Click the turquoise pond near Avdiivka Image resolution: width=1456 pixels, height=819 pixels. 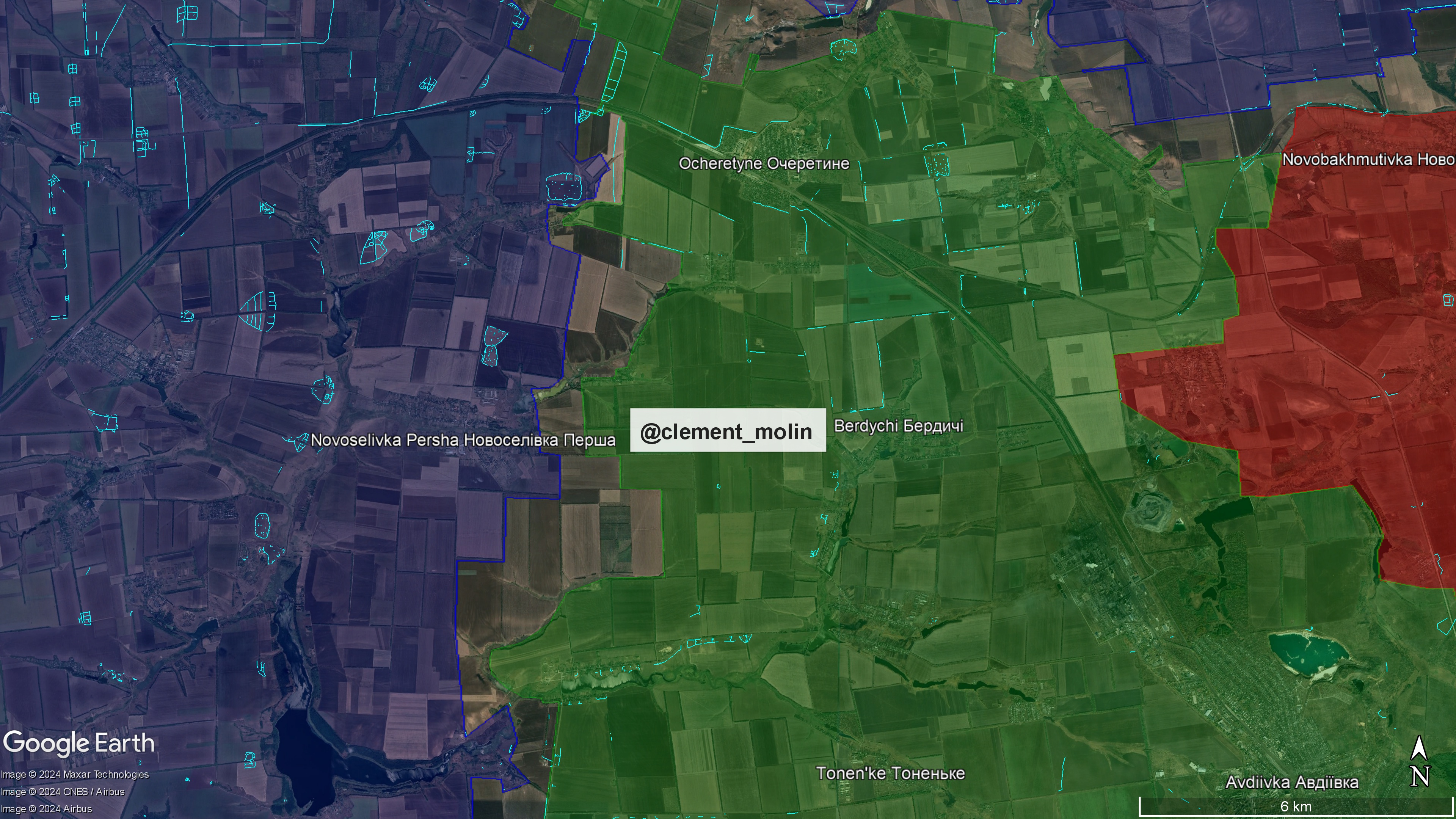[1309, 654]
